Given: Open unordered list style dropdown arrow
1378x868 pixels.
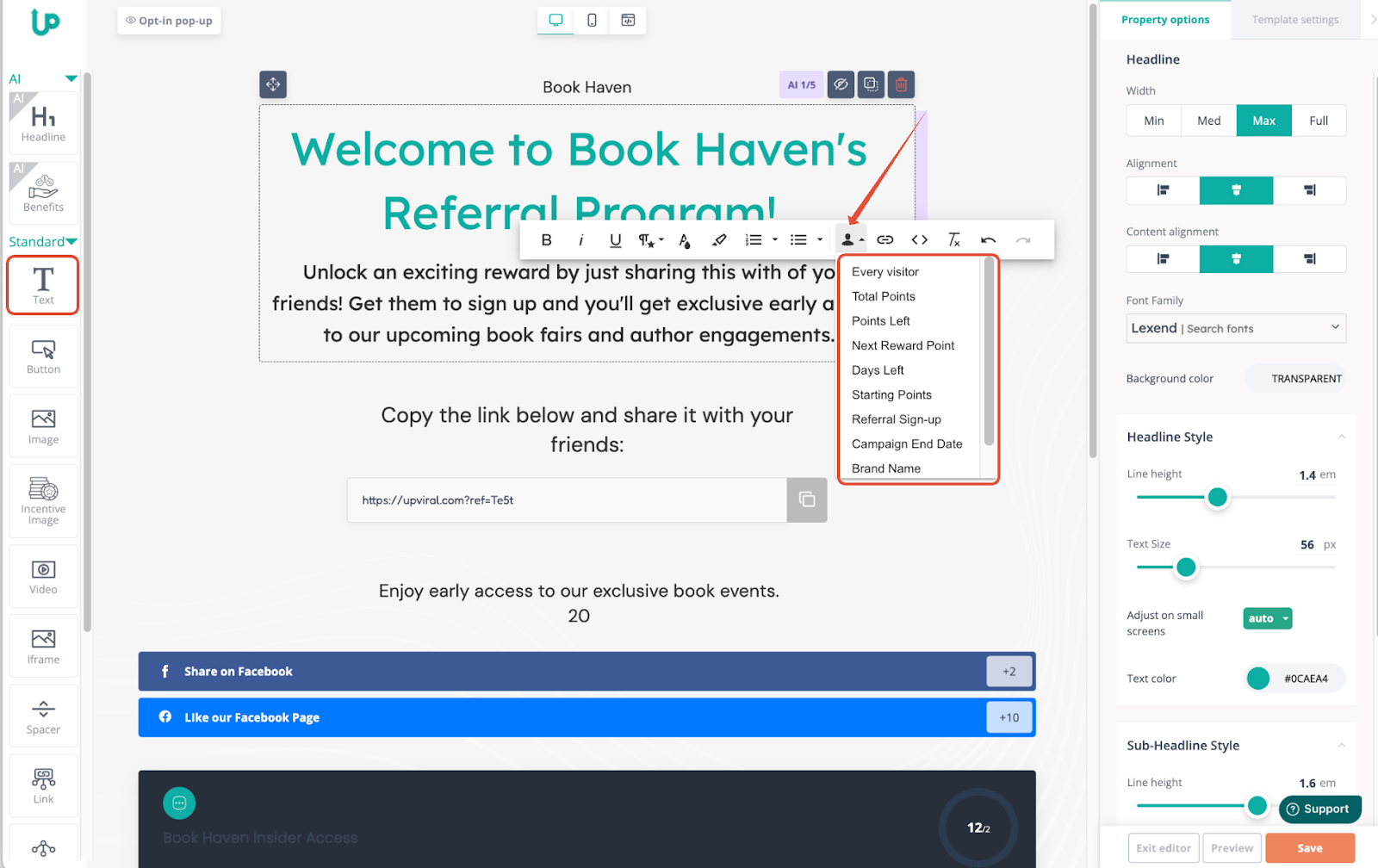Looking at the screenshot, I should (x=820, y=240).
